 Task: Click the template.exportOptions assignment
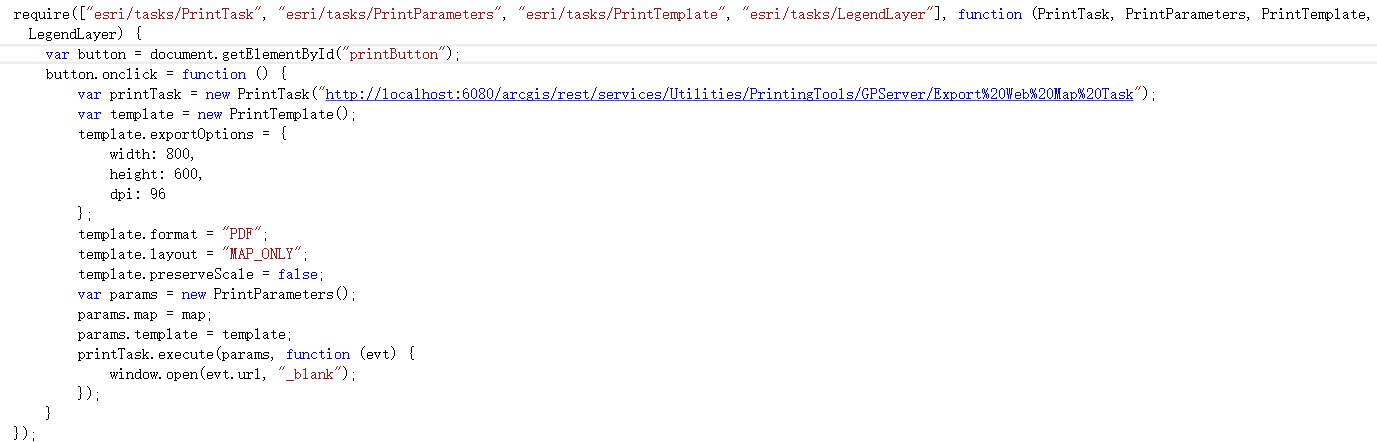[x=182, y=134]
